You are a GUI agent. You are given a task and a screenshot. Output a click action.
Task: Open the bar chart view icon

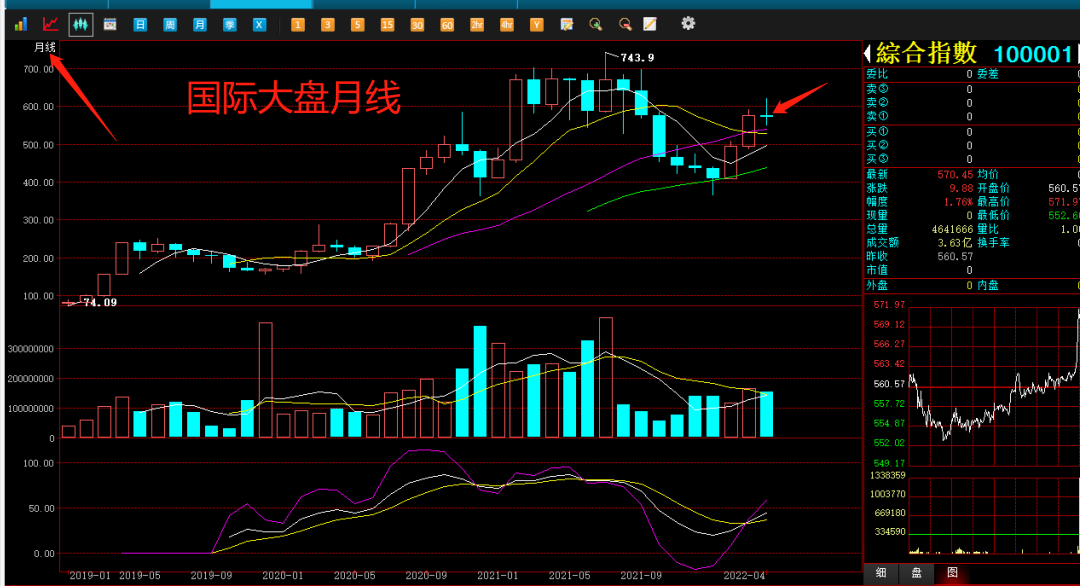pos(20,25)
